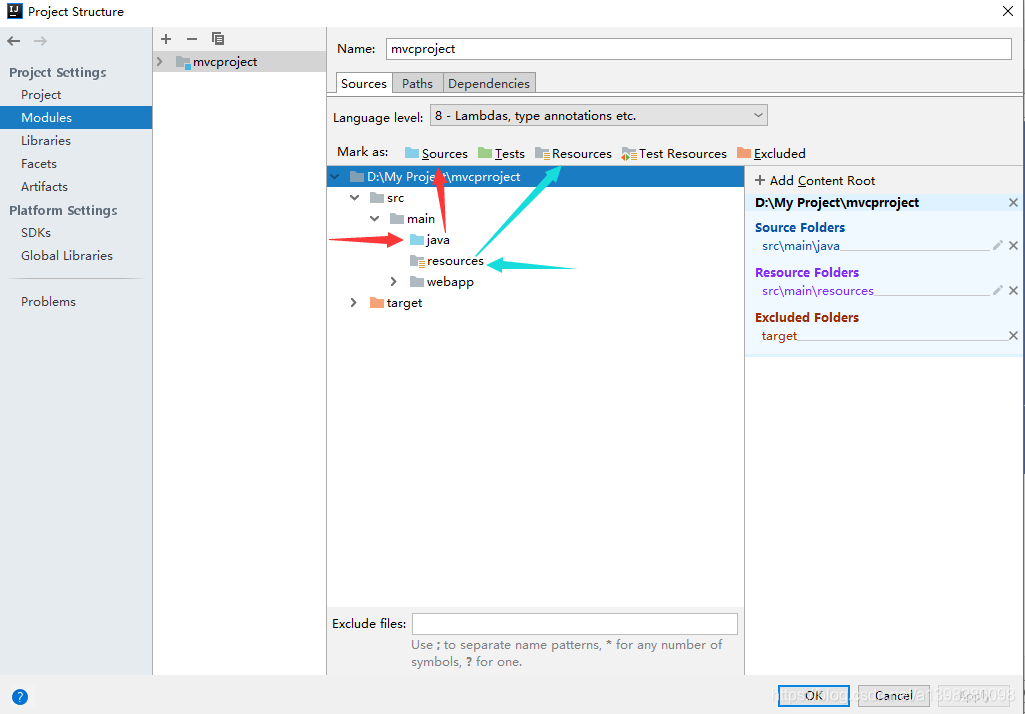Switch to the Dependencies tab
The image size is (1025, 714).
489,83
